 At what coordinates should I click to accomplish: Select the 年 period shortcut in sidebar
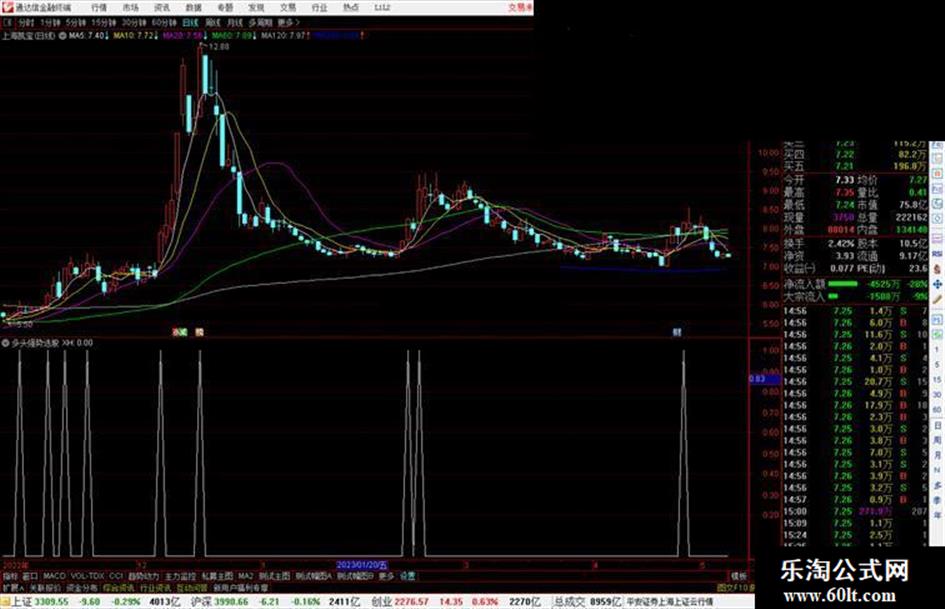pos(937,516)
